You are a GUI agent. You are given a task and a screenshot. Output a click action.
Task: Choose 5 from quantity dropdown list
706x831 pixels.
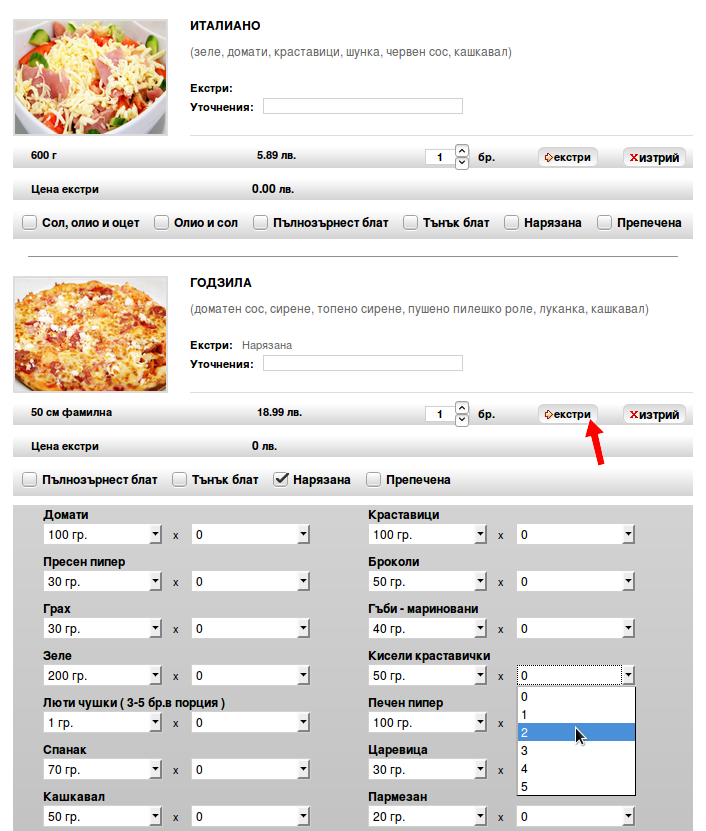575,787
